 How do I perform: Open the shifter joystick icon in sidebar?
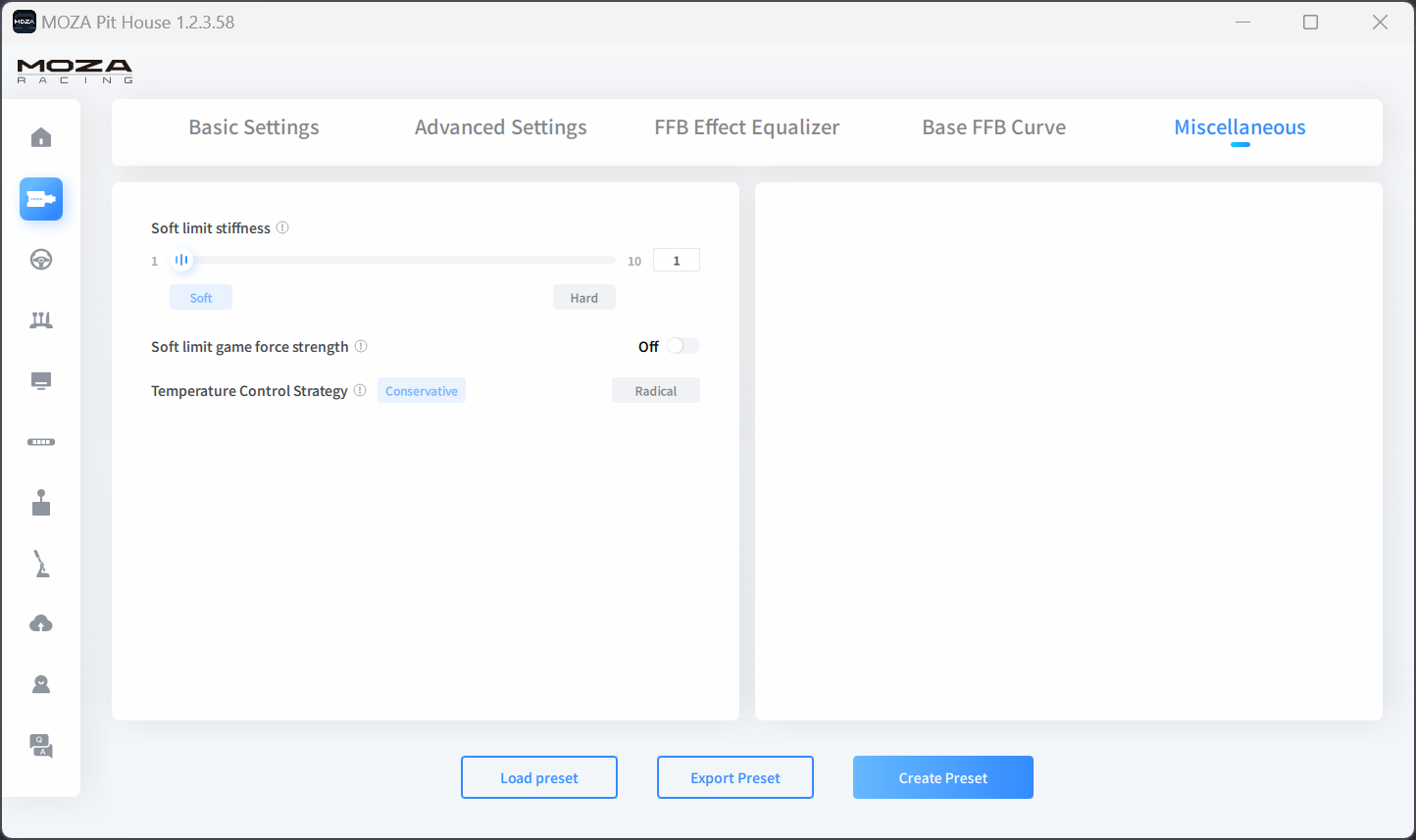[x=41, y=503]
